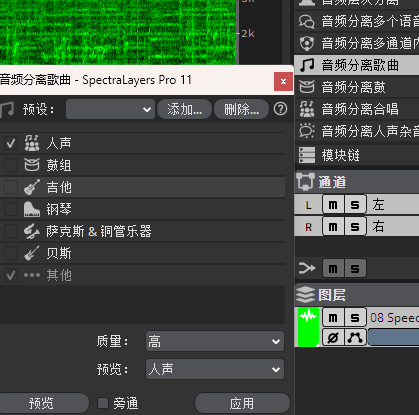Click the green spectrogram display
Screen dimensions: 419x415
[x=118, y=32]
